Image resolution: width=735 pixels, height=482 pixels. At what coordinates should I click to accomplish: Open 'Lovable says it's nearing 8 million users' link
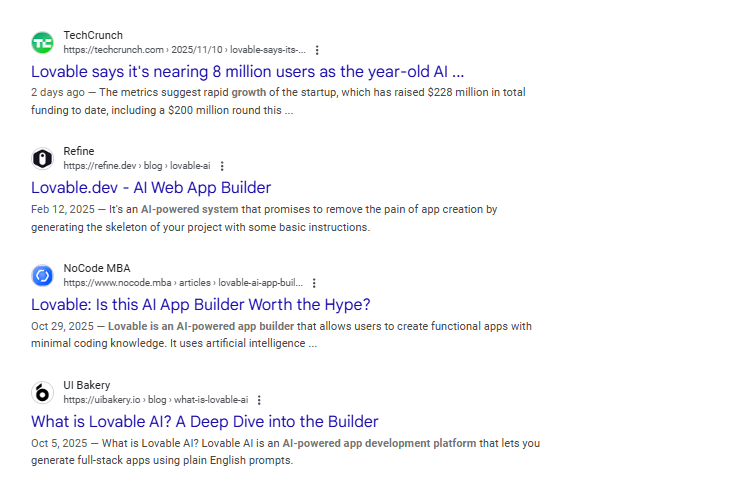pos(248,72)
